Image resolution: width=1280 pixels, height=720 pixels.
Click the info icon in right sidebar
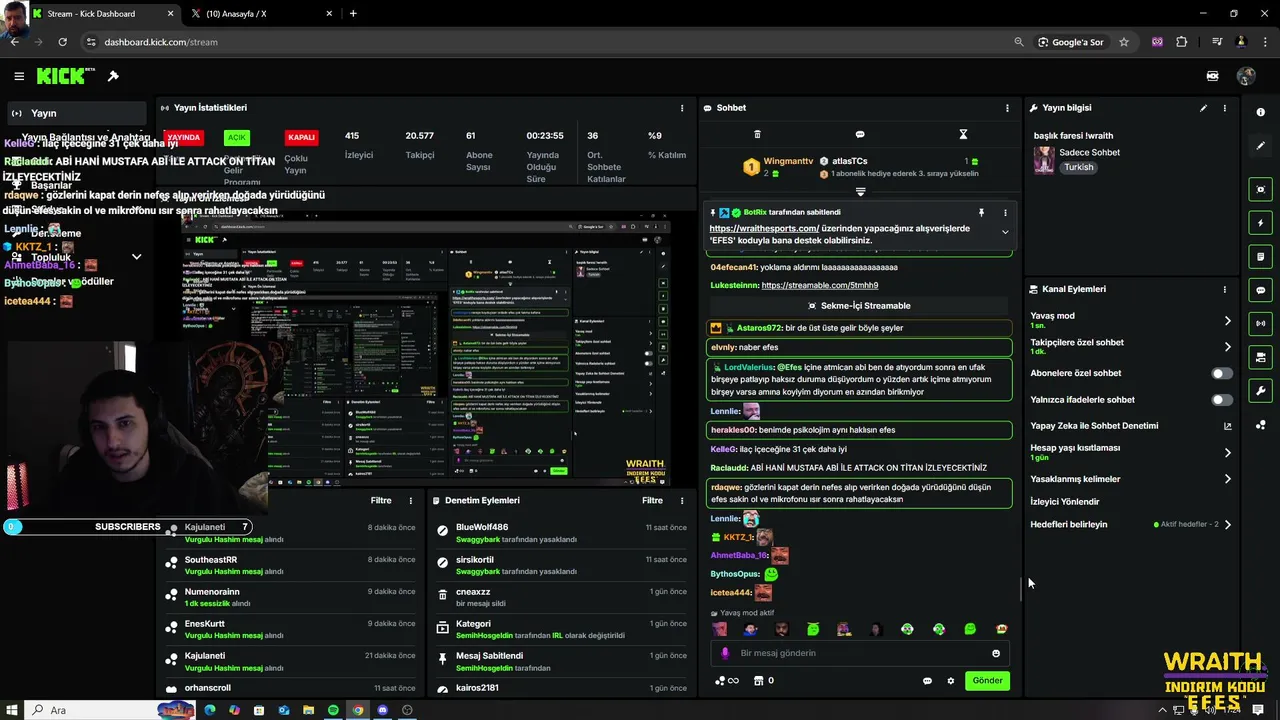click(x=1260, y=112)
